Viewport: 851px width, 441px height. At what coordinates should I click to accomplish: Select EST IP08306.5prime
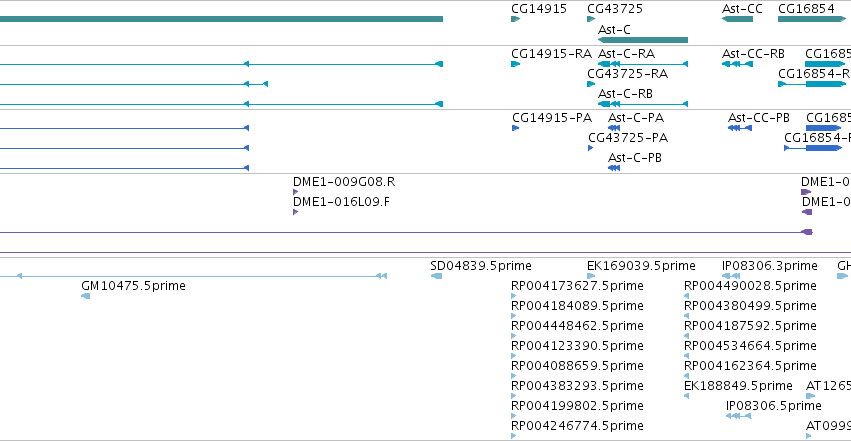point(773,406)
